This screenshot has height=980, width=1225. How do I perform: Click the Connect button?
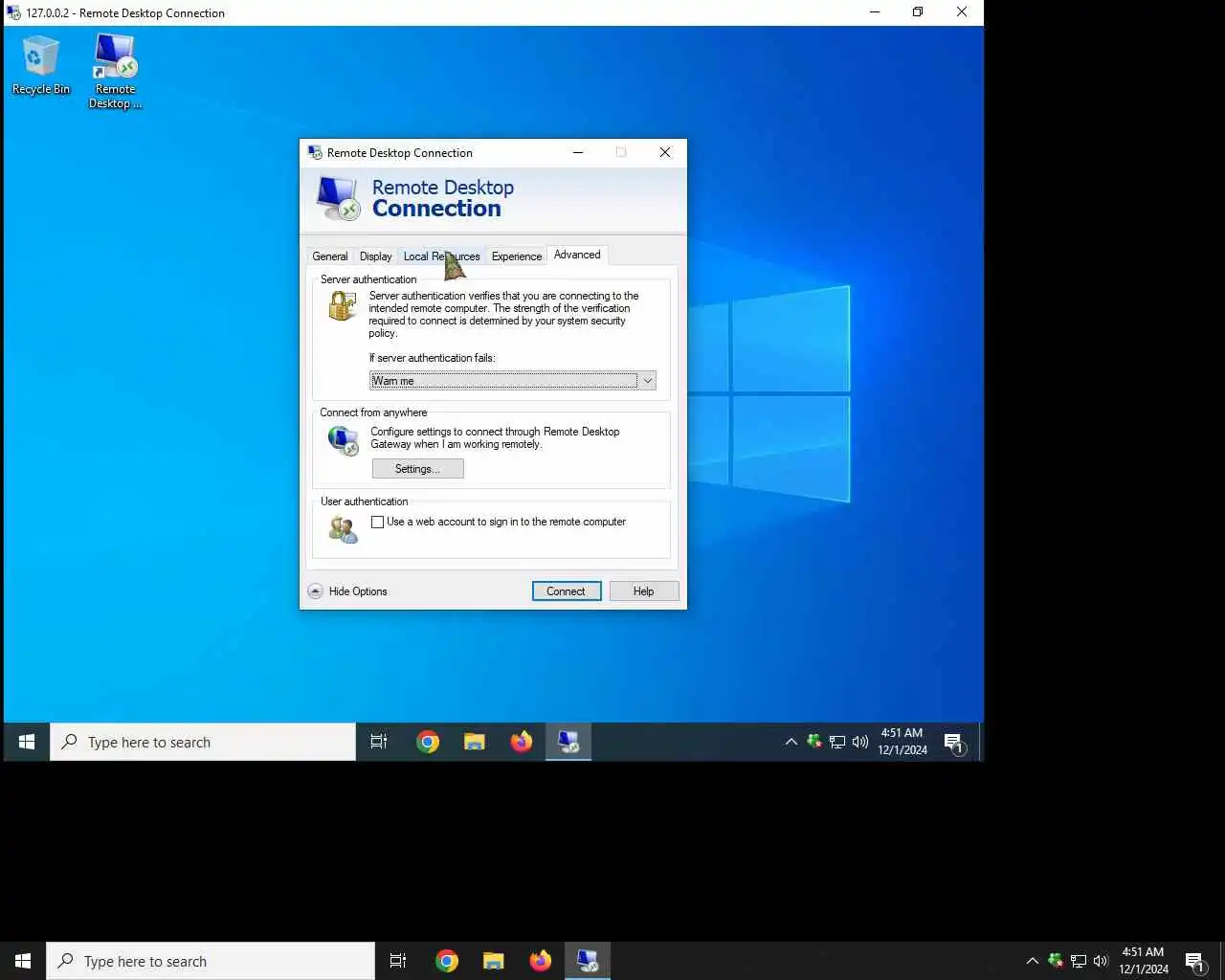click(566, 591)
